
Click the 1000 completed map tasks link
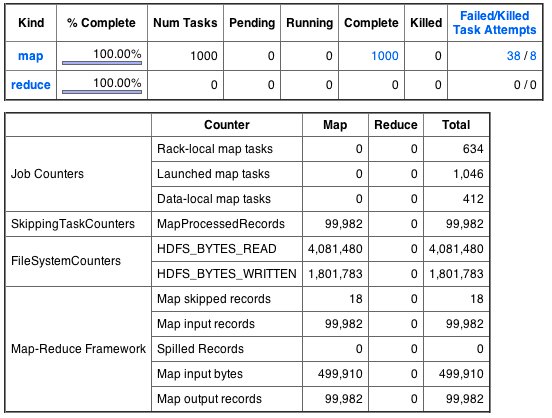384,56
